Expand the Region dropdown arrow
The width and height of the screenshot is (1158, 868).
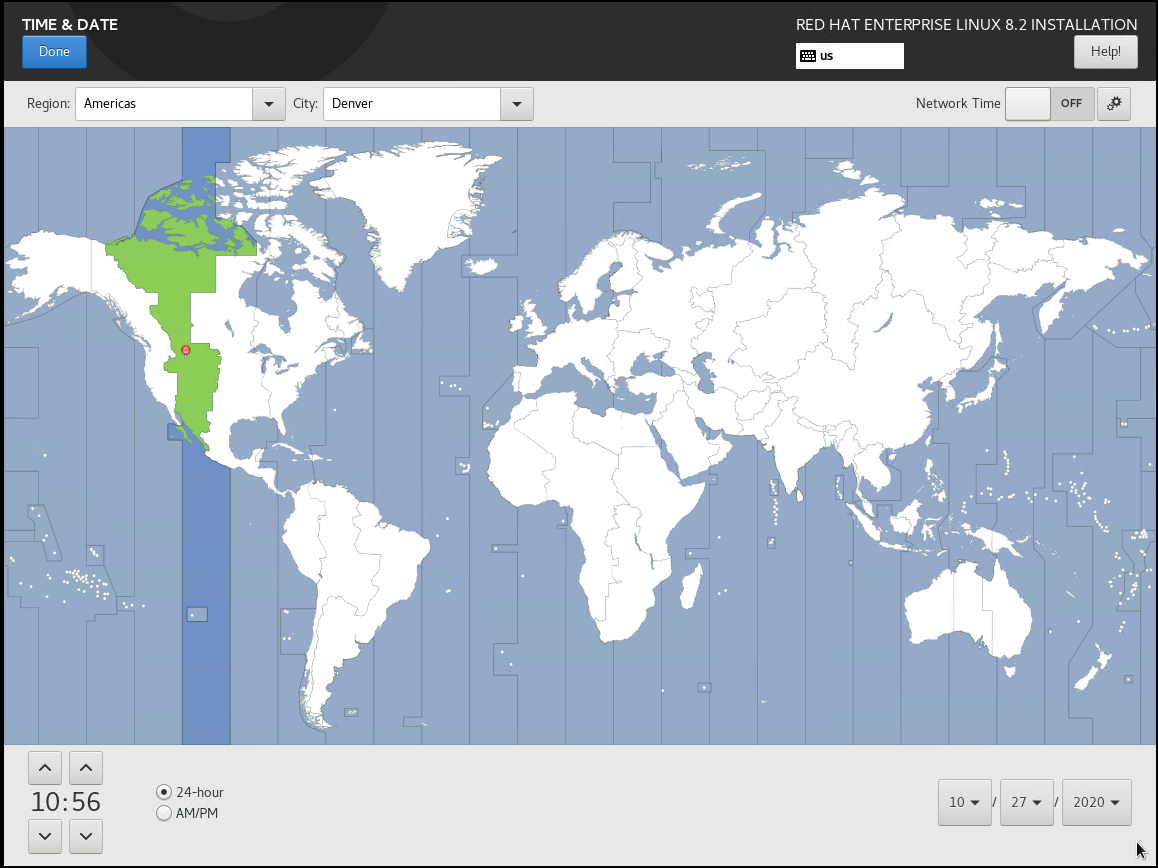point(268,104)
